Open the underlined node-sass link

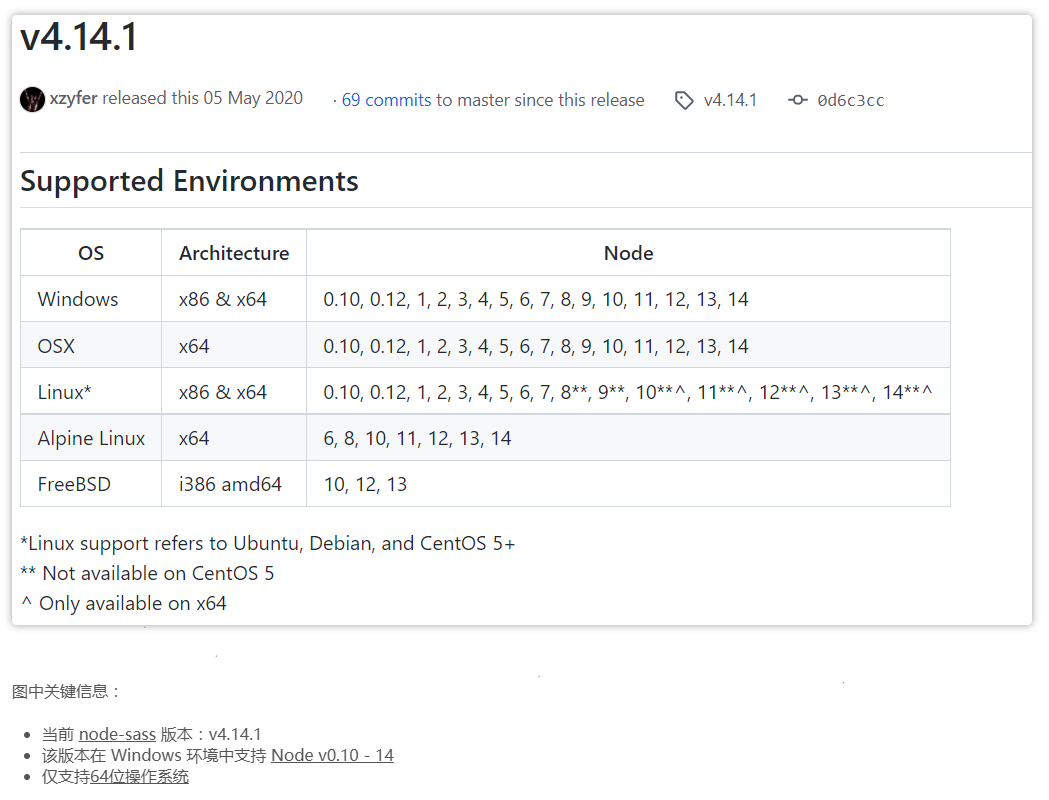[x=117, y=734]
